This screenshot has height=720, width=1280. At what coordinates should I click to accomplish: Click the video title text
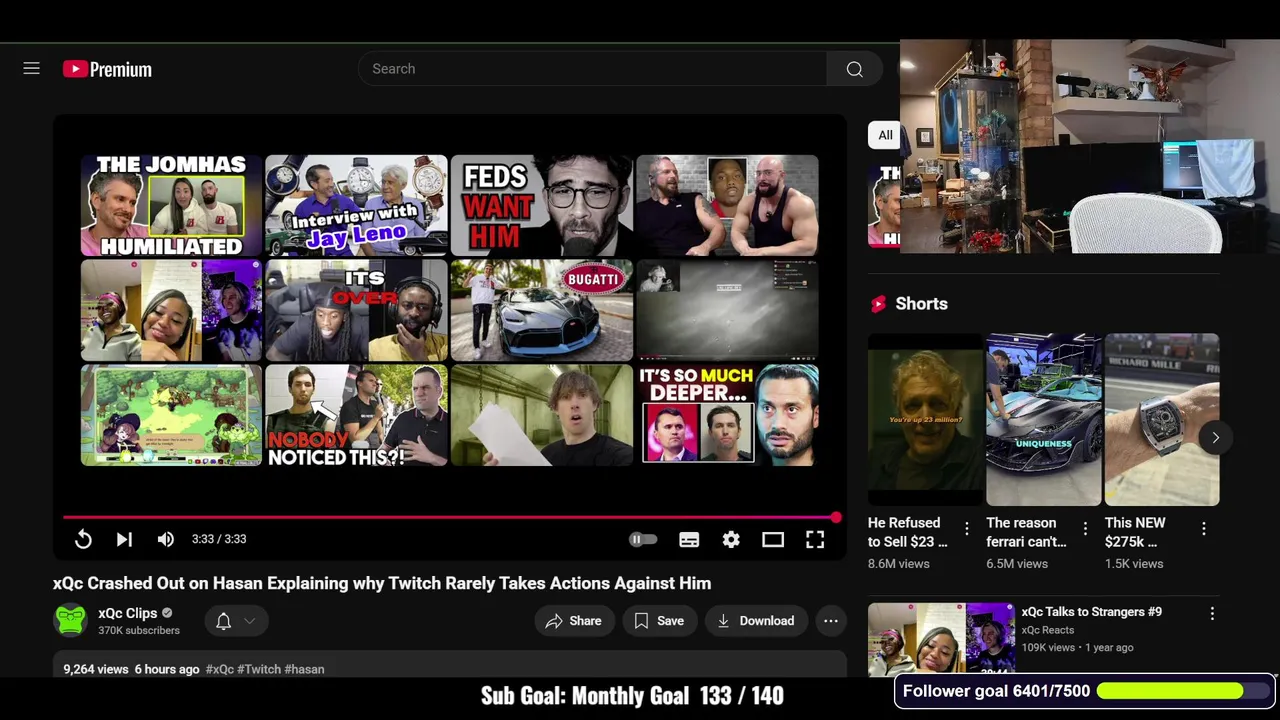(x=382, y=583)
